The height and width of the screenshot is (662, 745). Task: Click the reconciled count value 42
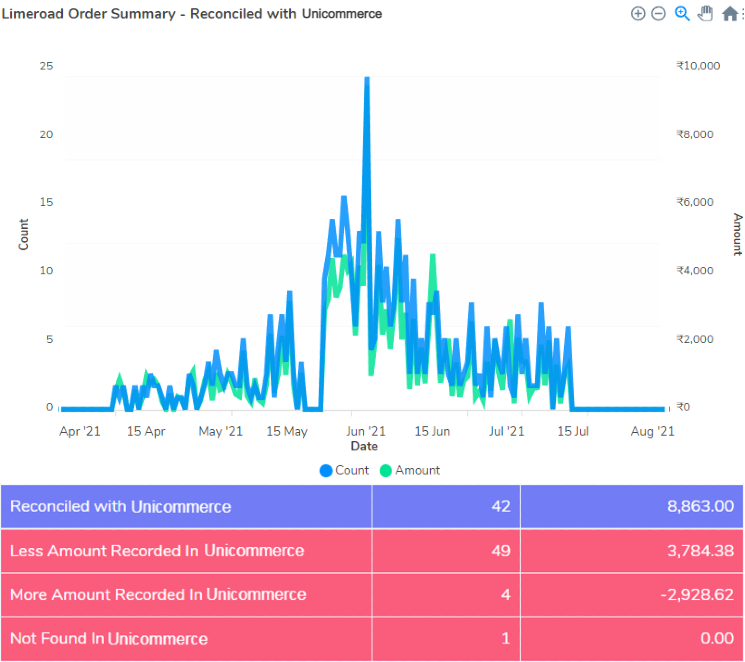pos(501,507)
